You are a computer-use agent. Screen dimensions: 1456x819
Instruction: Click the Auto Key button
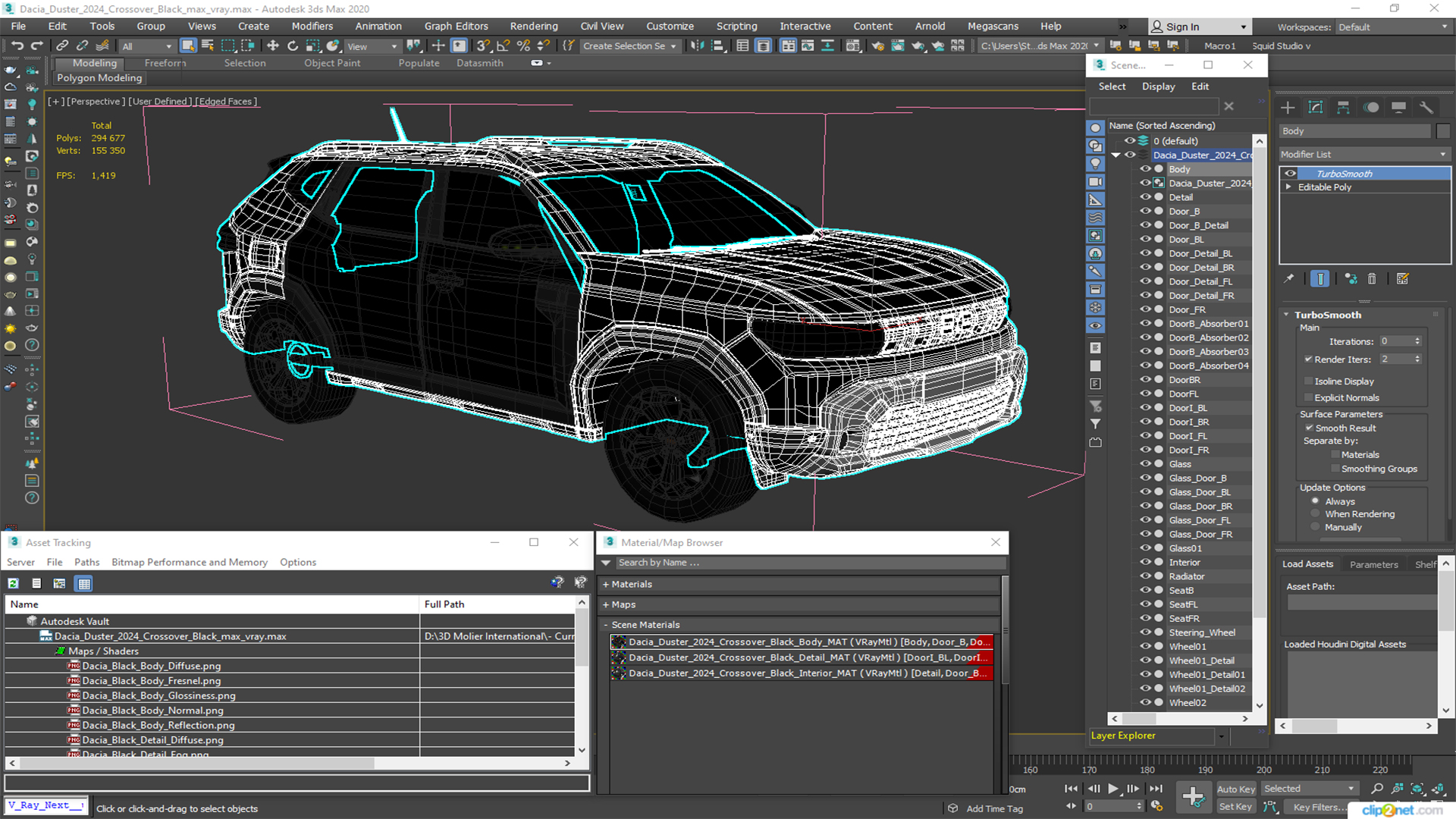1236,789
